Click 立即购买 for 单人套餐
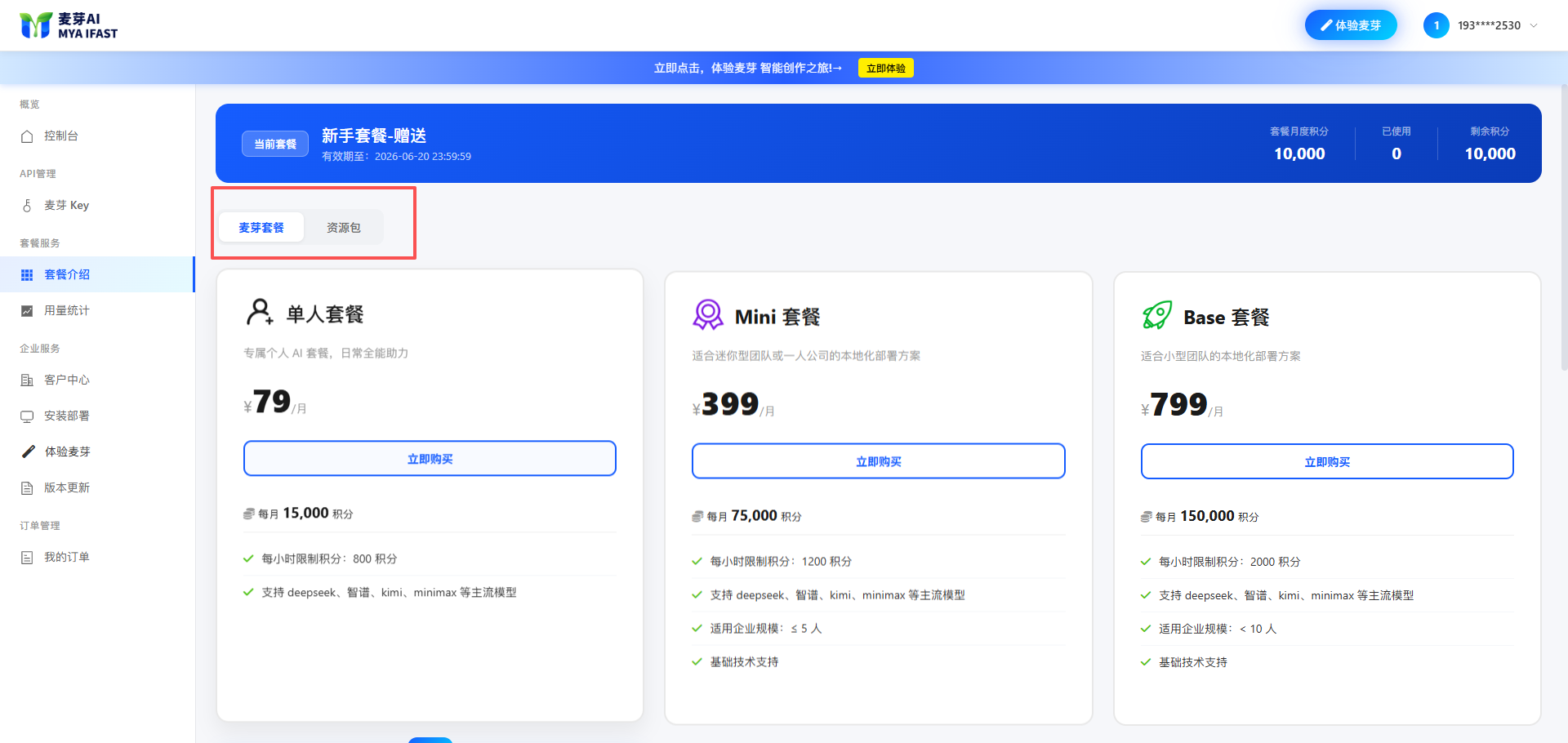Viewport: 1568px width, 743px height. click(x=430, y=459)
